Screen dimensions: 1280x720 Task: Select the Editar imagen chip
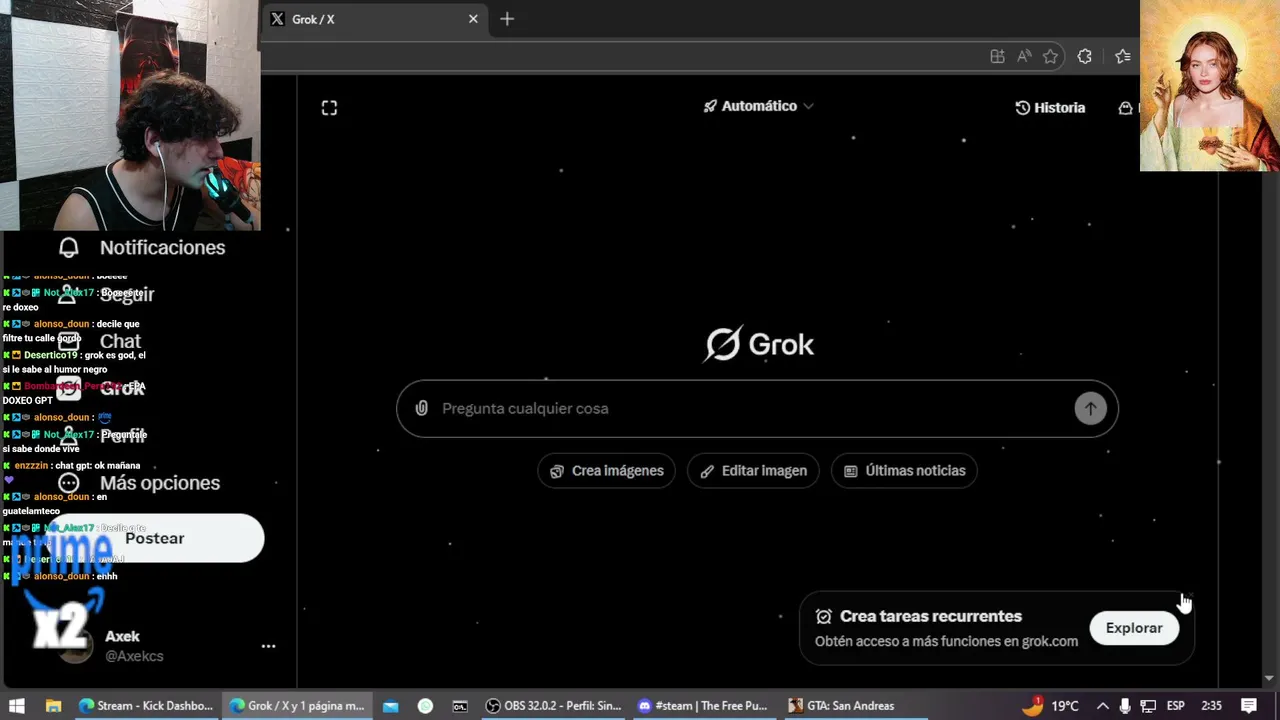(x=753, y=471)
